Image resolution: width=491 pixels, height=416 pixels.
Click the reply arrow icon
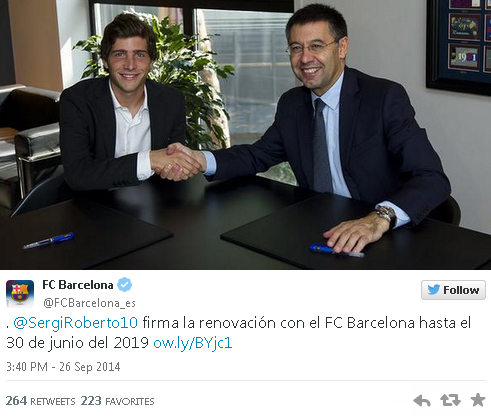point(422,400)
